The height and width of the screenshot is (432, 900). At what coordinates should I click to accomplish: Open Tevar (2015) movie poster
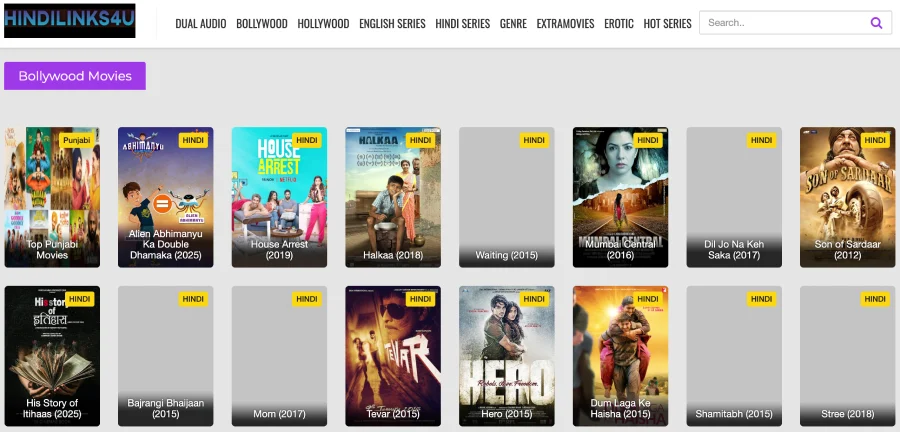[x=393, y=356]
